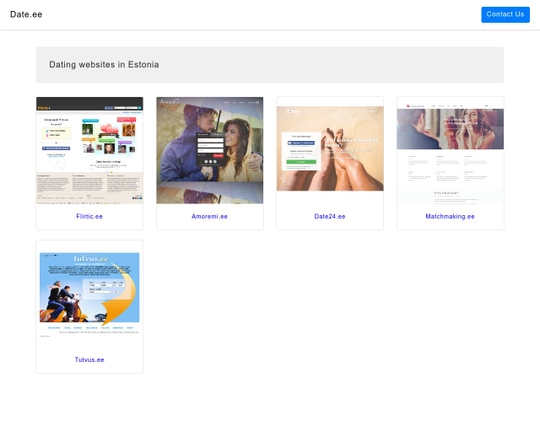Image resolution: width=540 pixels, height=432 pixels.
Task: Click the tutvus.ee title in the preview image
Action: [x=91, y=258]
